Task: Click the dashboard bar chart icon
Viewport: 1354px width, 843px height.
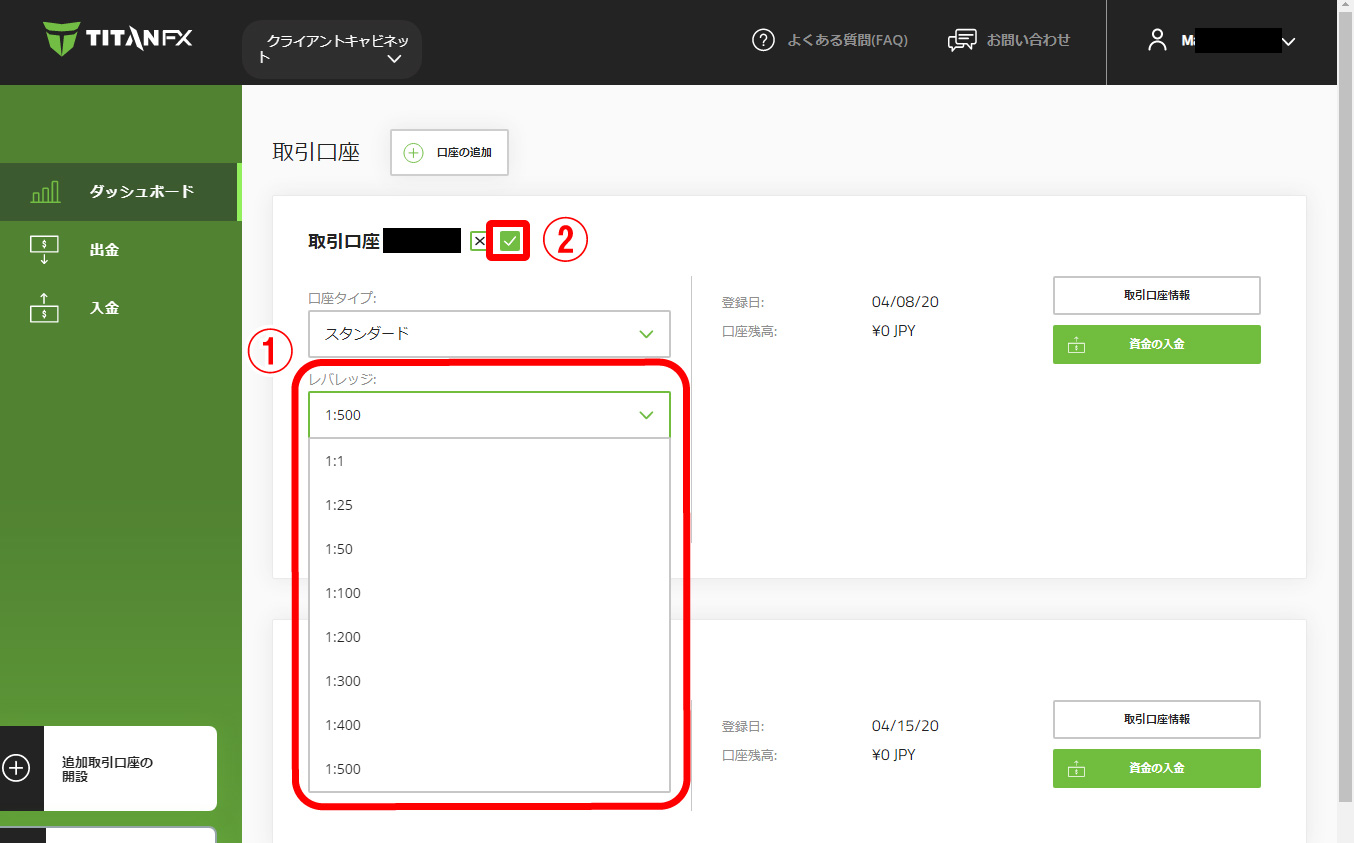Action: [45, 192]
